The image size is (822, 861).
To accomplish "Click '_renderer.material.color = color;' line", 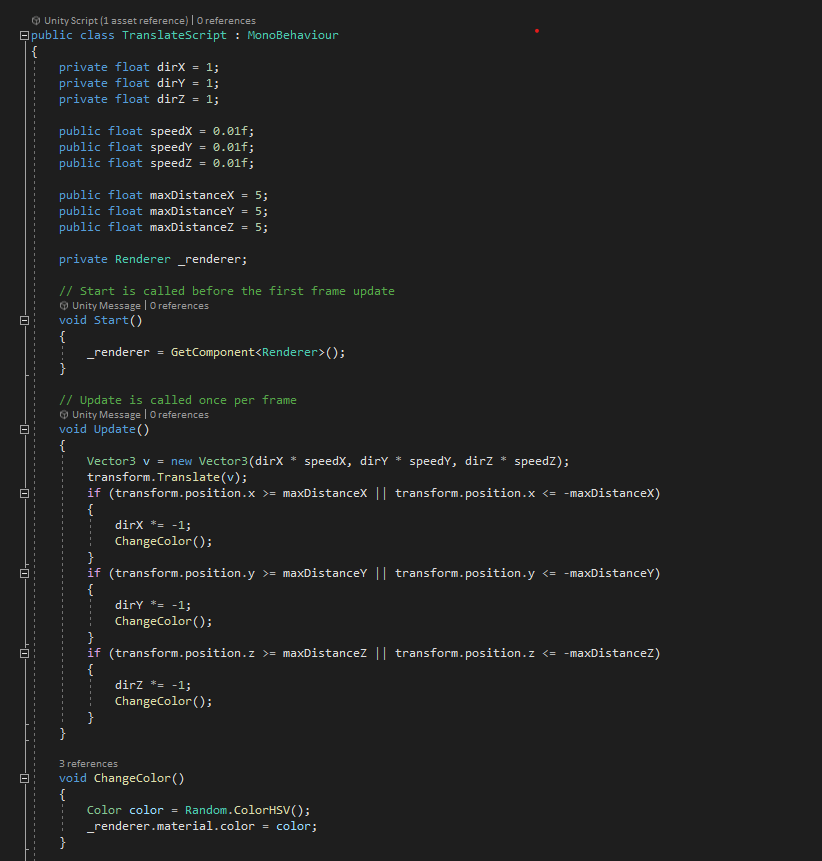I will coord(202,826).
